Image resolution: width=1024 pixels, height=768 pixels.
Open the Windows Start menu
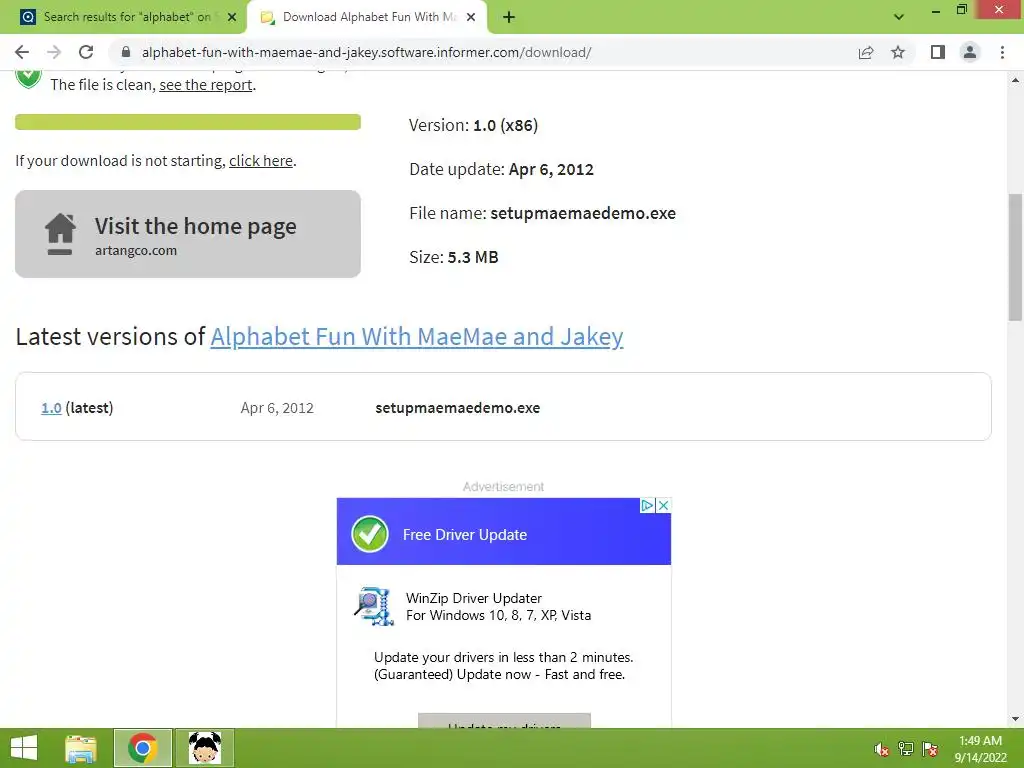click(x=24, y=748)
